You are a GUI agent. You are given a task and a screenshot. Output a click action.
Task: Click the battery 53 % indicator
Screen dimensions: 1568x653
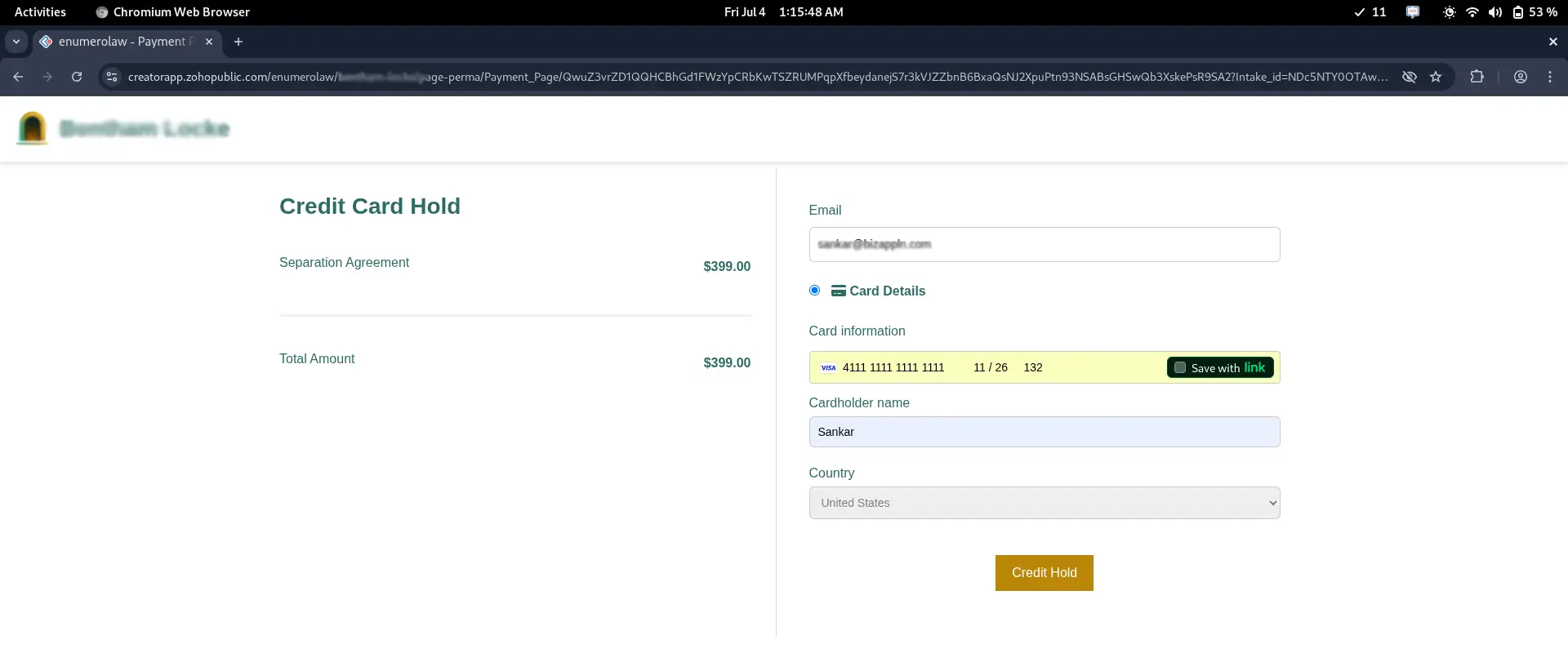pyautogui.click(x=1535, y=12)
